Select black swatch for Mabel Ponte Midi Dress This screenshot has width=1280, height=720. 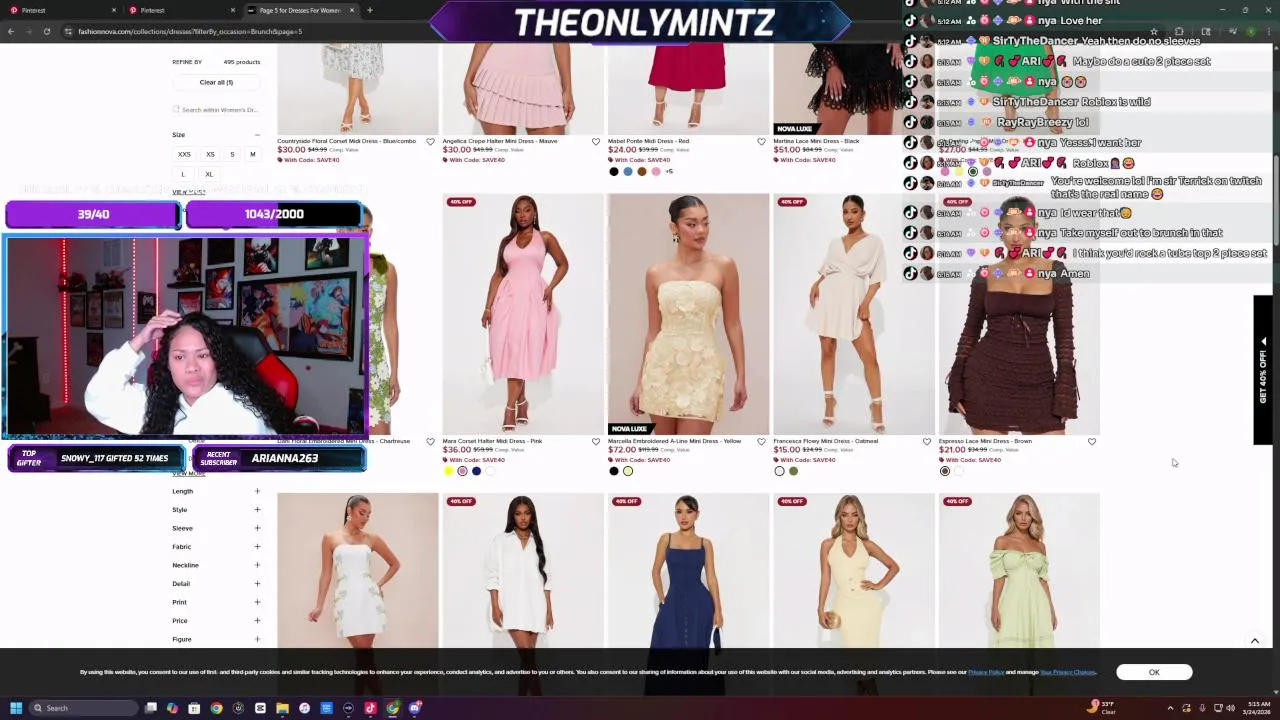[x=614, y=171]
